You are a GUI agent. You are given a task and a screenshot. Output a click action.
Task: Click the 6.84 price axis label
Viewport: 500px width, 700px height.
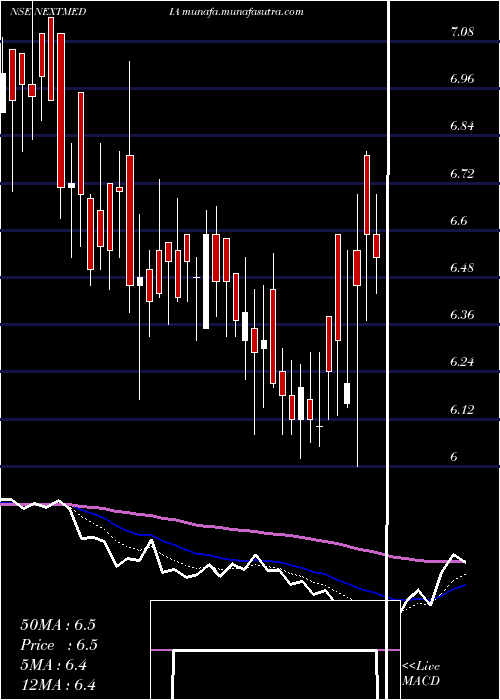(x=462, y=126)
